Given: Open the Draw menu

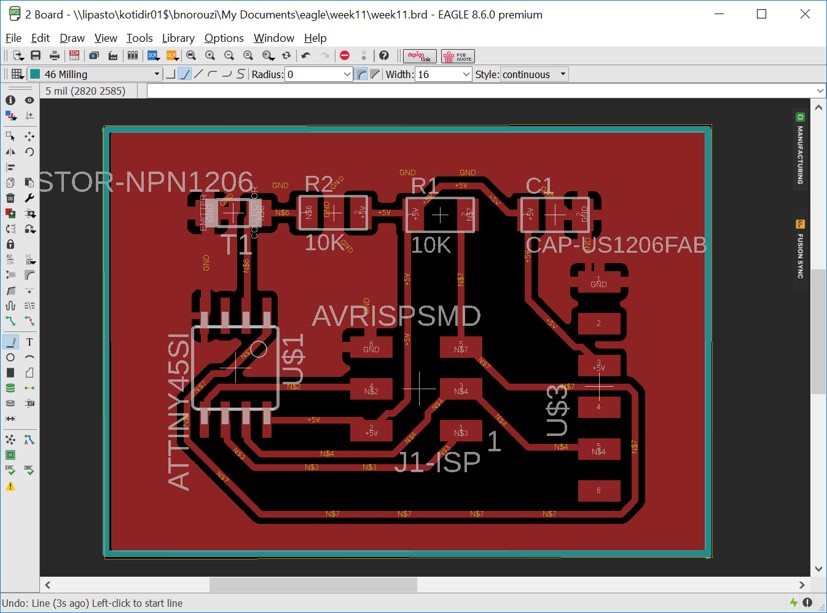Looking at the screenshot, I should [x=72, y=38].
